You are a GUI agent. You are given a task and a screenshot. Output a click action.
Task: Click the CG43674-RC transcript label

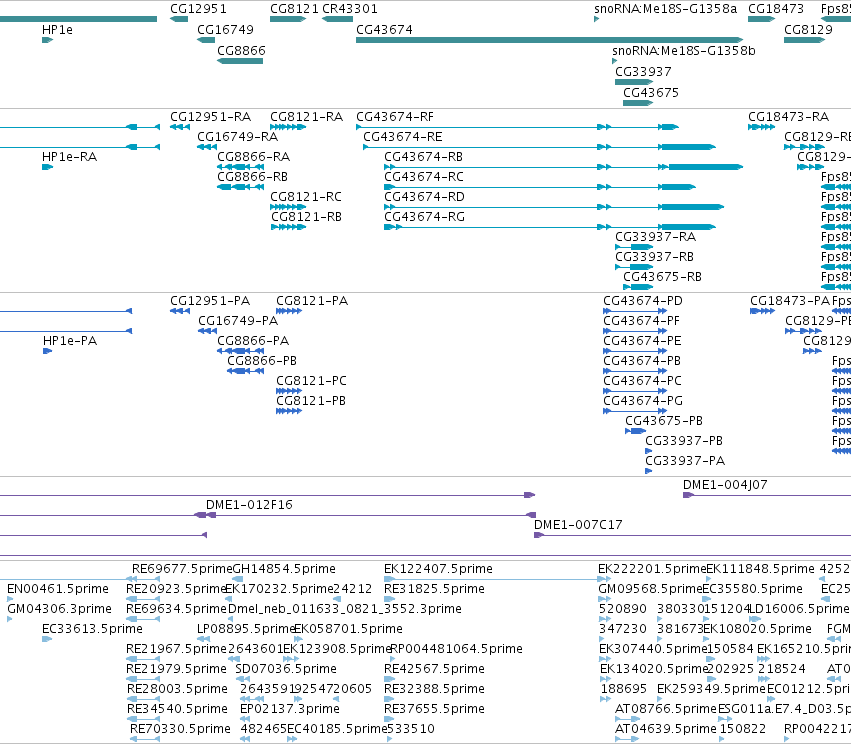424,177
